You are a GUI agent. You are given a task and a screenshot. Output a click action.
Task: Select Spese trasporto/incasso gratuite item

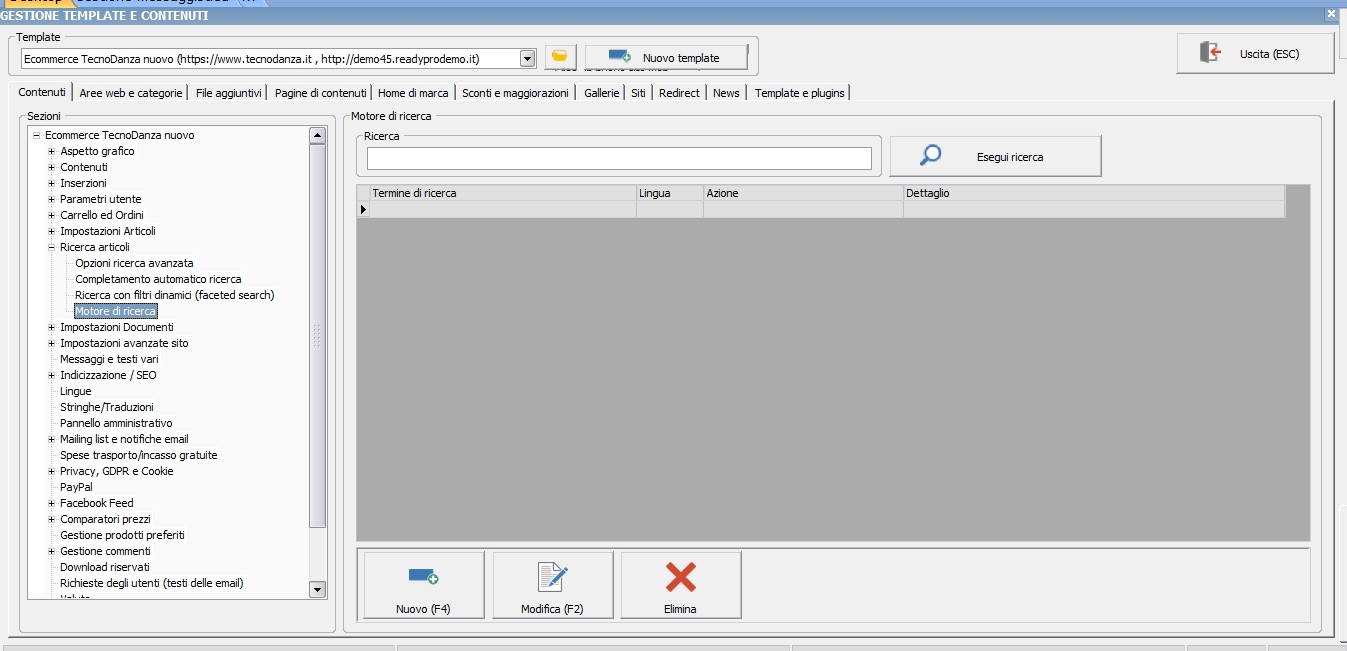click(138, 455)
